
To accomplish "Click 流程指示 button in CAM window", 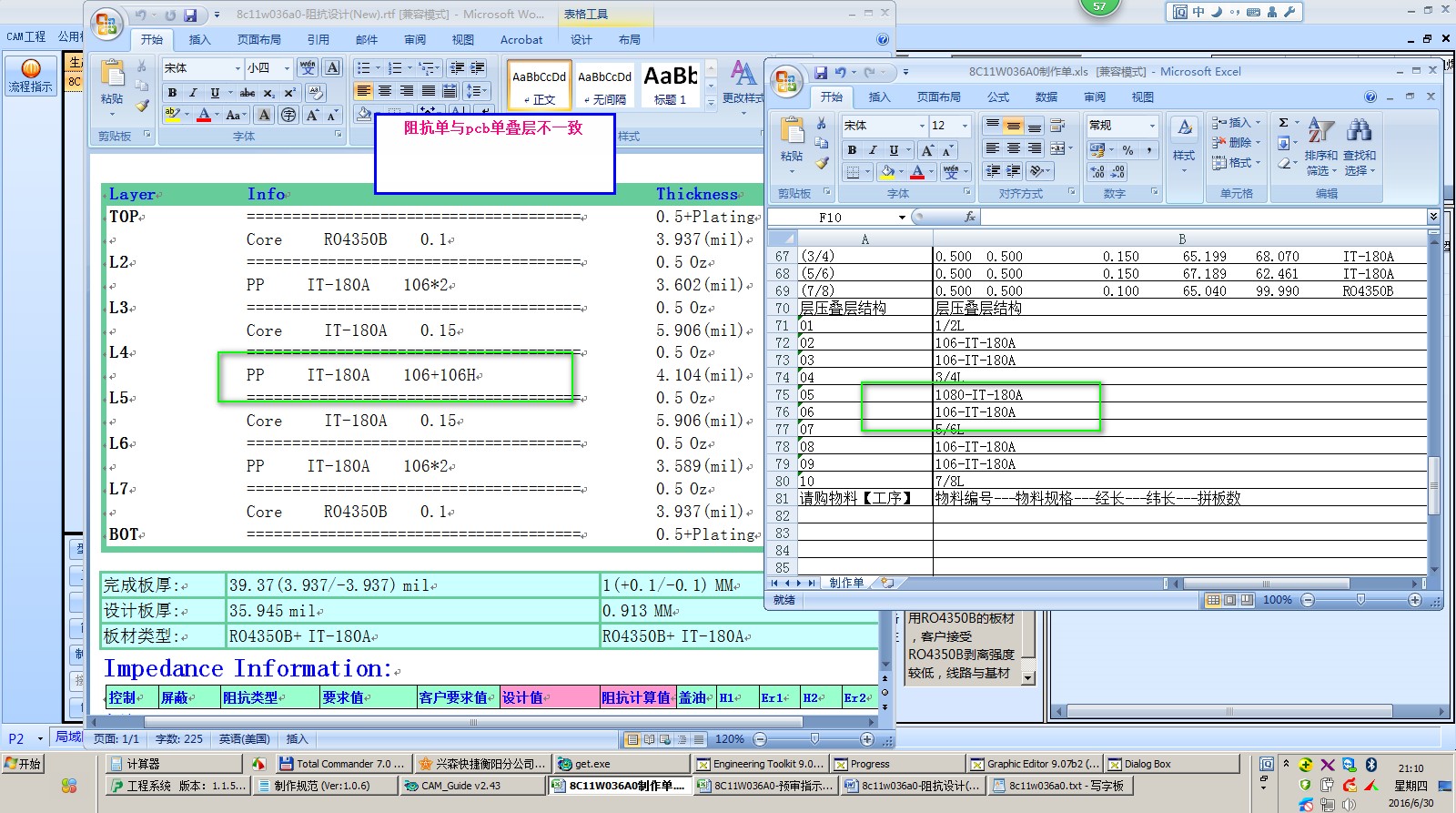I will coord(31,76).
